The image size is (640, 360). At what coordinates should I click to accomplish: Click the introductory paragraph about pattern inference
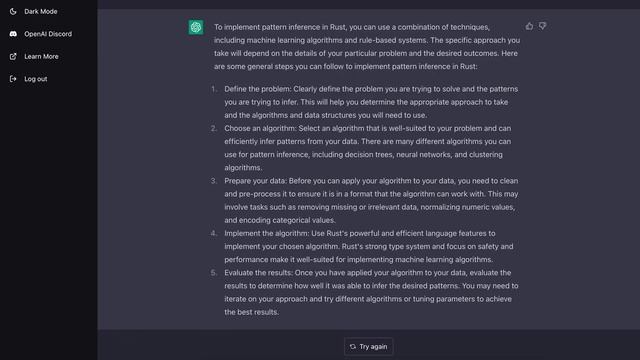tap(367, 47)
